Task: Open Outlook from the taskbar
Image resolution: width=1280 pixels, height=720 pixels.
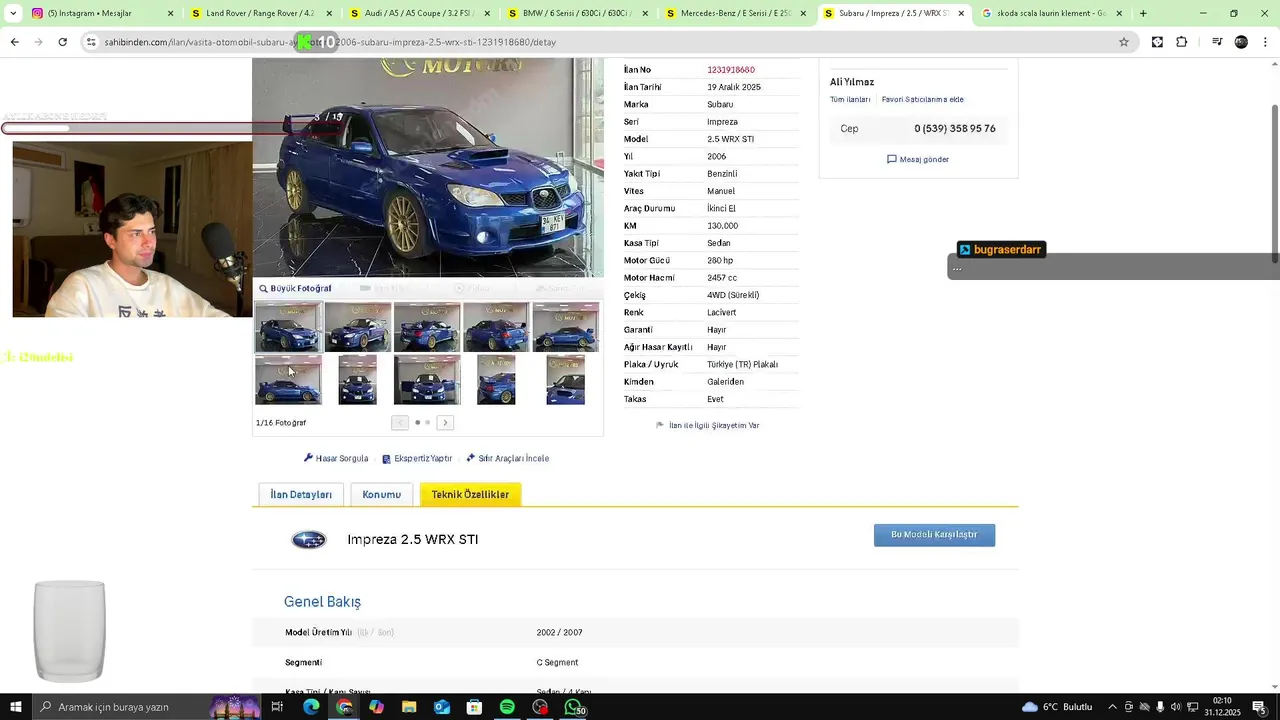Action: (x=442, y=707)
